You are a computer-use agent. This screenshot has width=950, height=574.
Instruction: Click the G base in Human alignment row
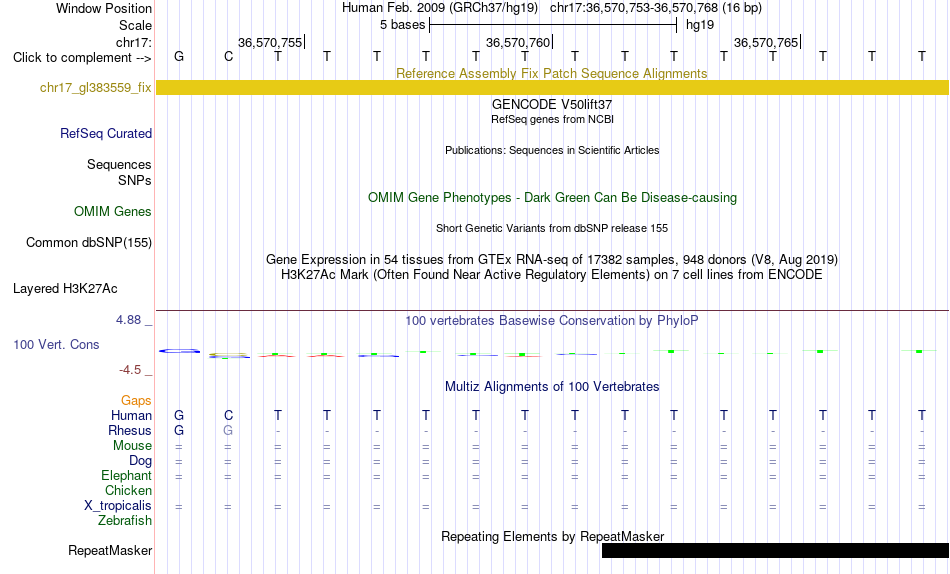pyautogui.click(x=179, y=415)
